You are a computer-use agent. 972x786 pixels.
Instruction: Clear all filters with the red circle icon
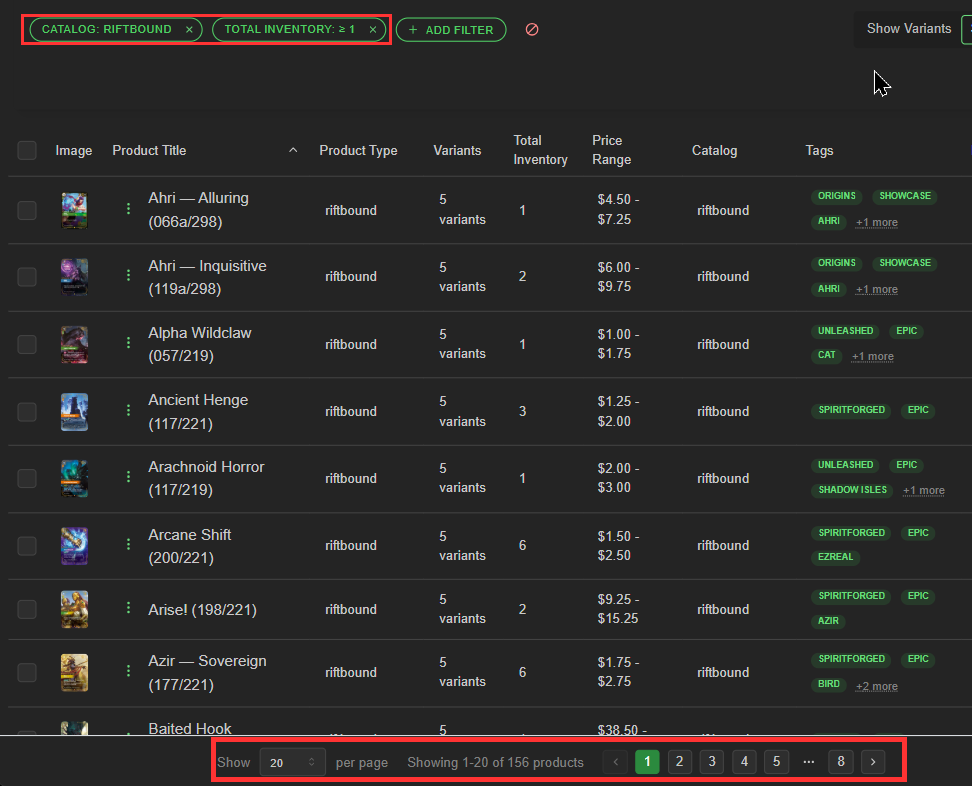pyautogui.click(x=532, y=30)
